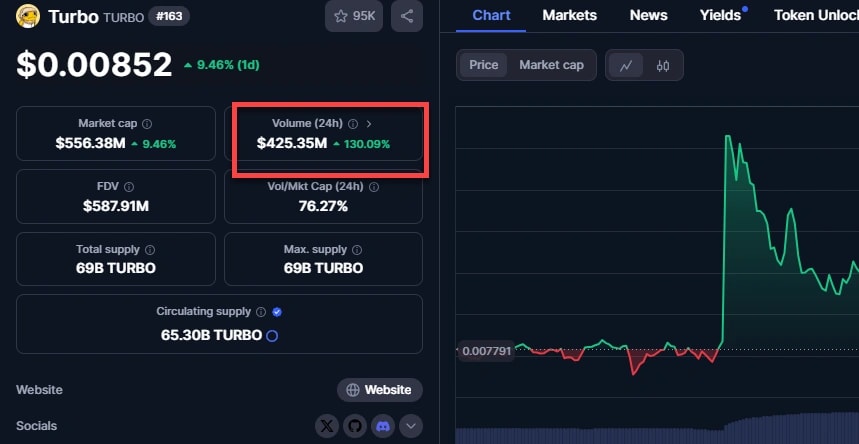Visit the Turbo Website link
This screenshot has width=859, height=444.
point(380,390)
